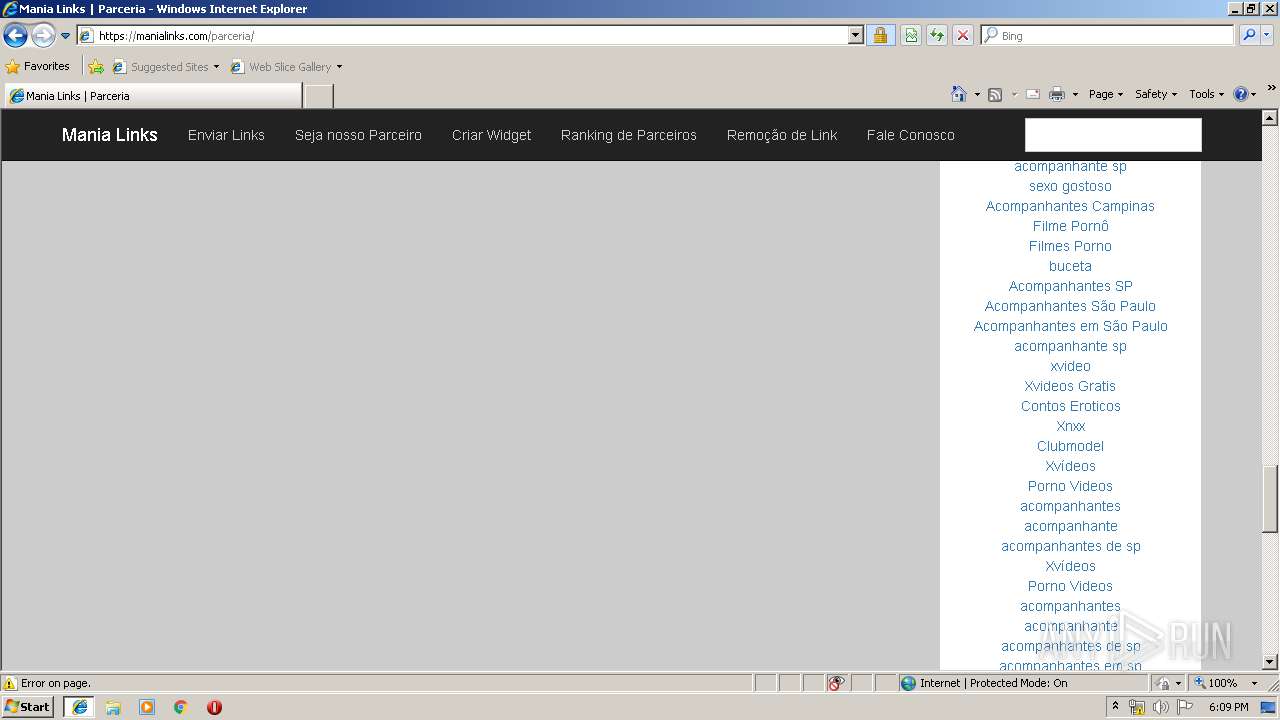Click the Home toolbar icon

959,94
